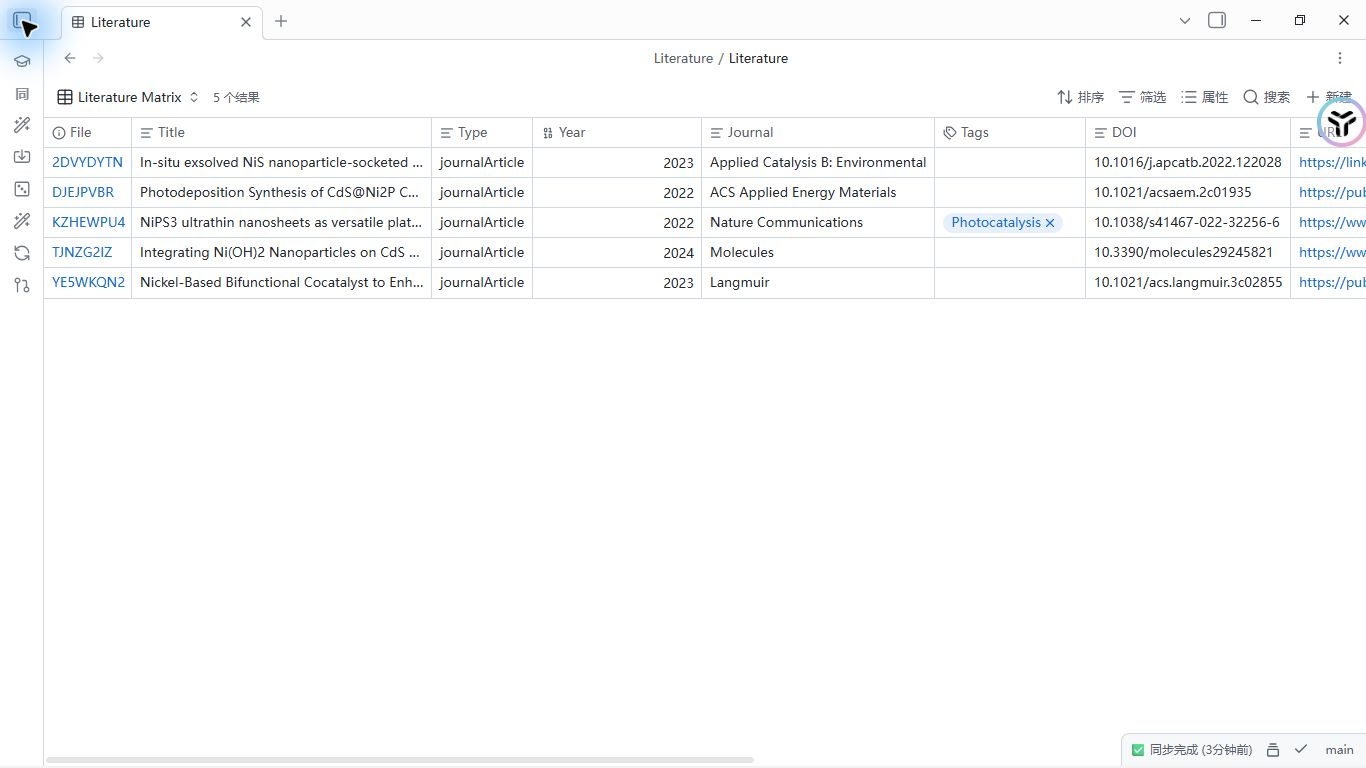Viewport: 1366px width, 768px height.
Task: Go back with the left arrow
Action: click(x=70, y=58)
